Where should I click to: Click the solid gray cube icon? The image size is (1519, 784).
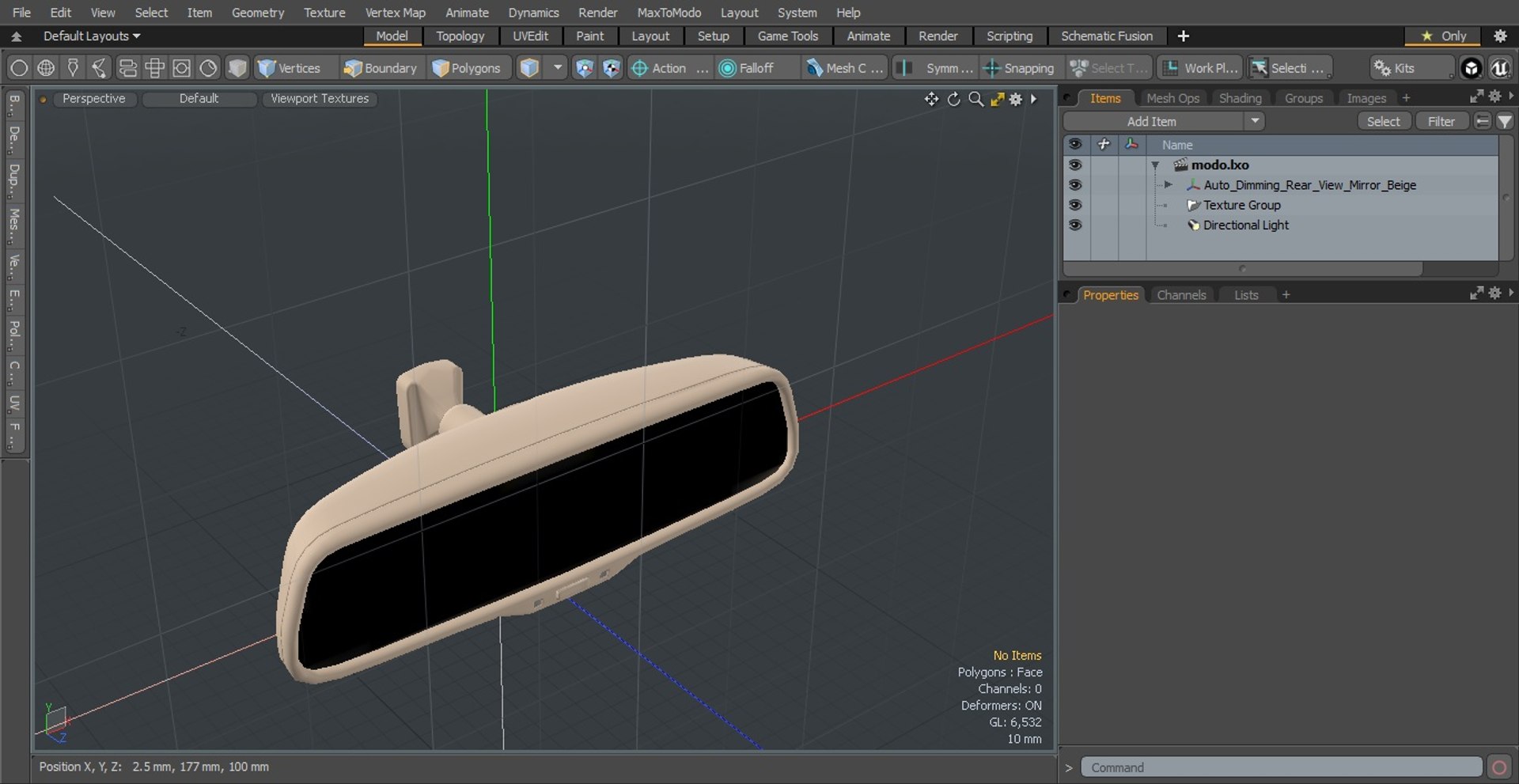pyautogui.click(x=237, y=68)
